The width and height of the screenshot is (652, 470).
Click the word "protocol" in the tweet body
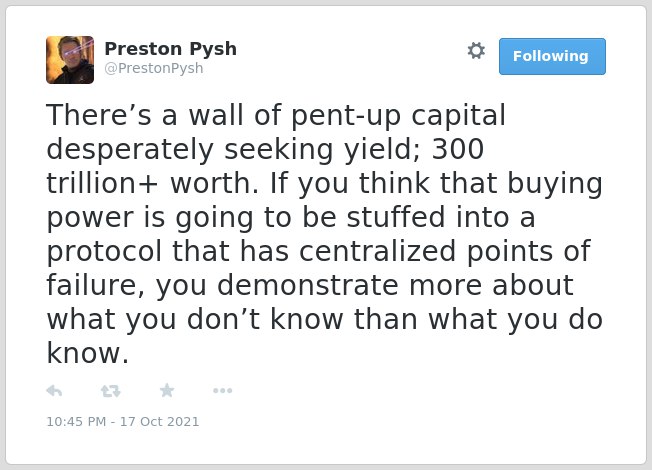click(x=104, y=252)
